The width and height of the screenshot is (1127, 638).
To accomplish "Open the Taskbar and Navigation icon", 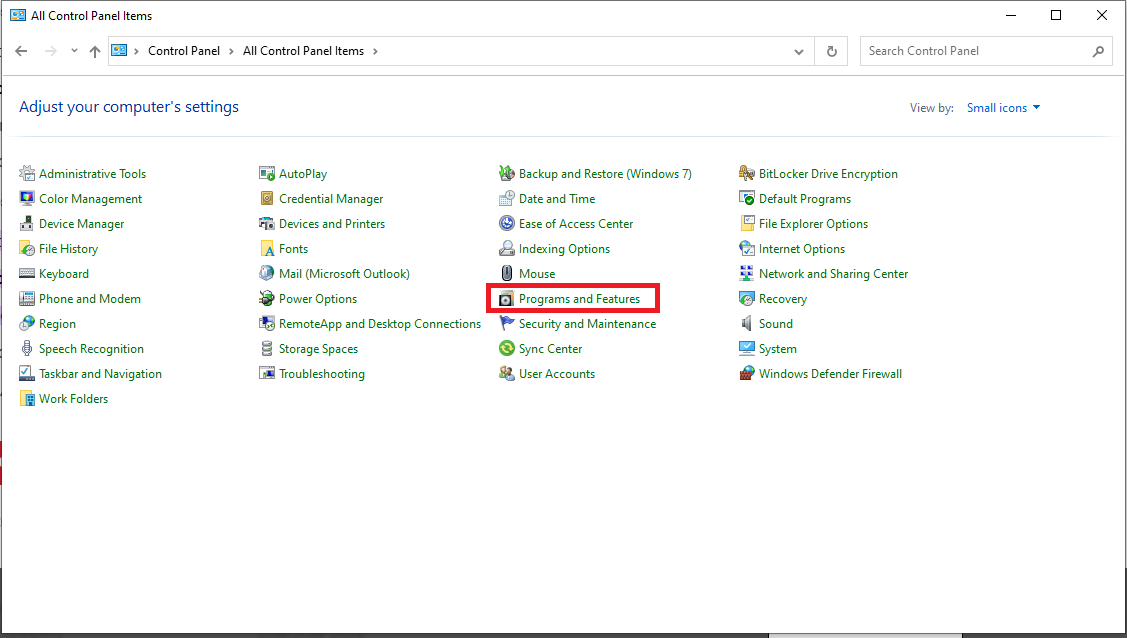I will pyautogui.click(x=27, y=374).
